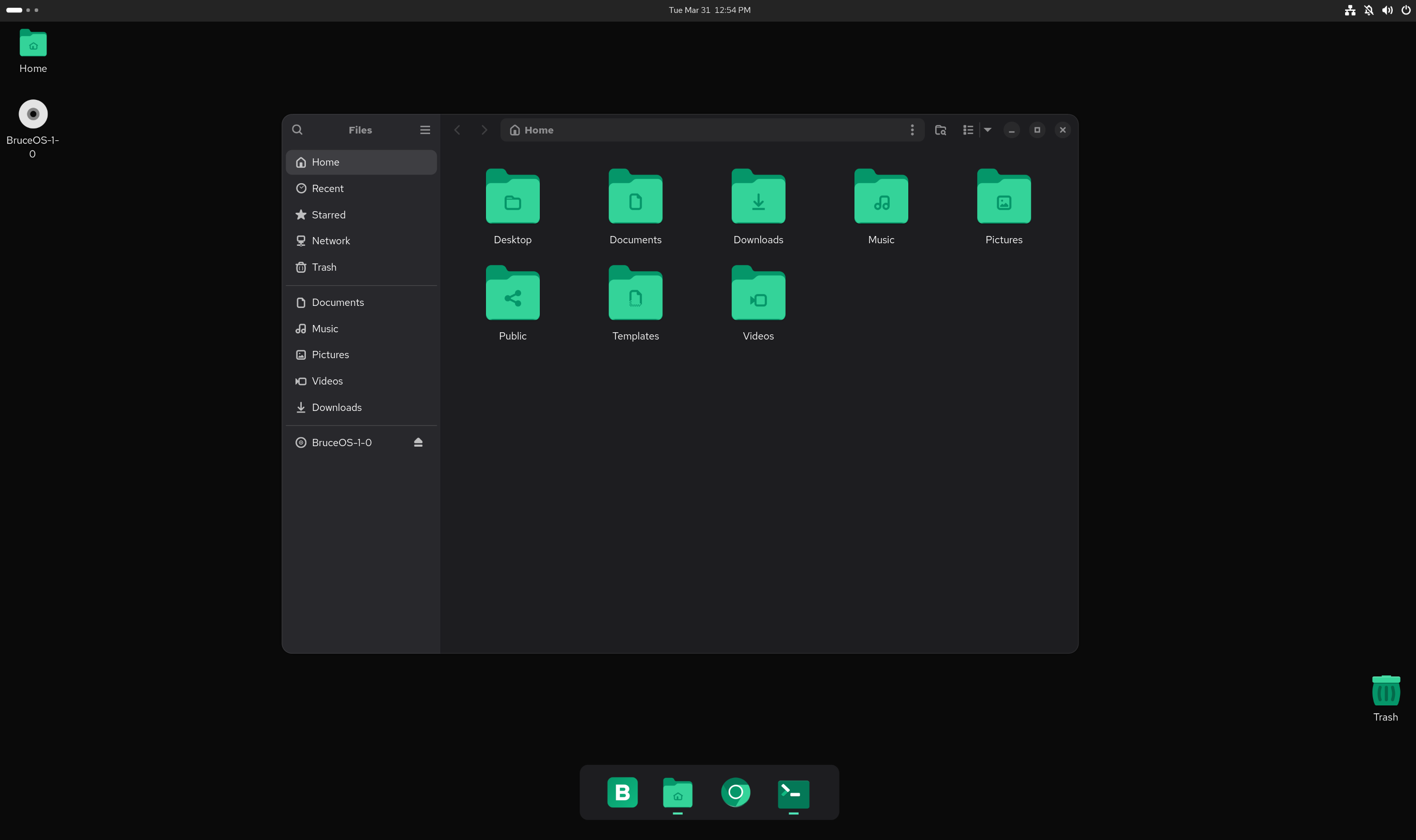Open the Templates folder
The width and height of the screenshot is (1416, 840).
pyautogui.click(x=635, y=293)
